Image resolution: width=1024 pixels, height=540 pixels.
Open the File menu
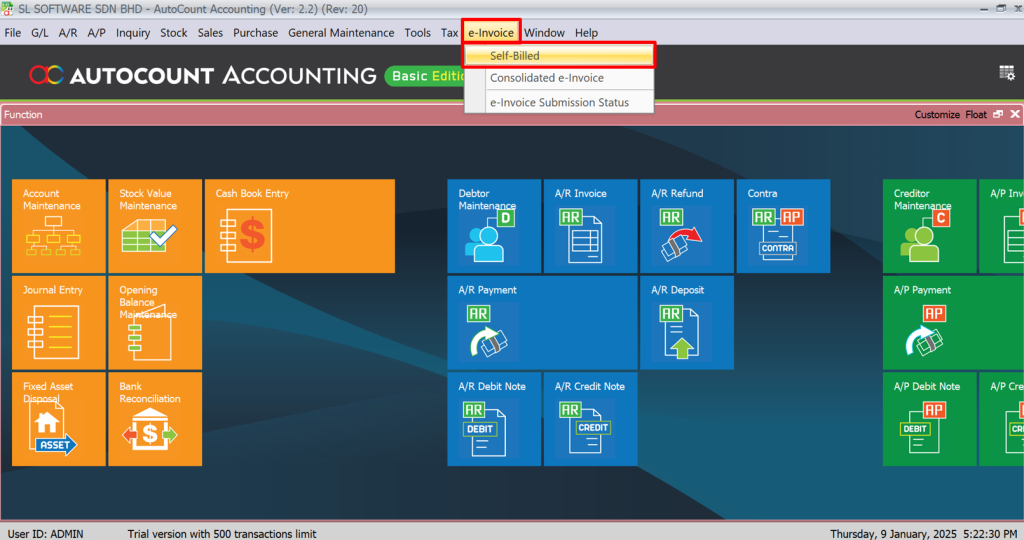12,33
